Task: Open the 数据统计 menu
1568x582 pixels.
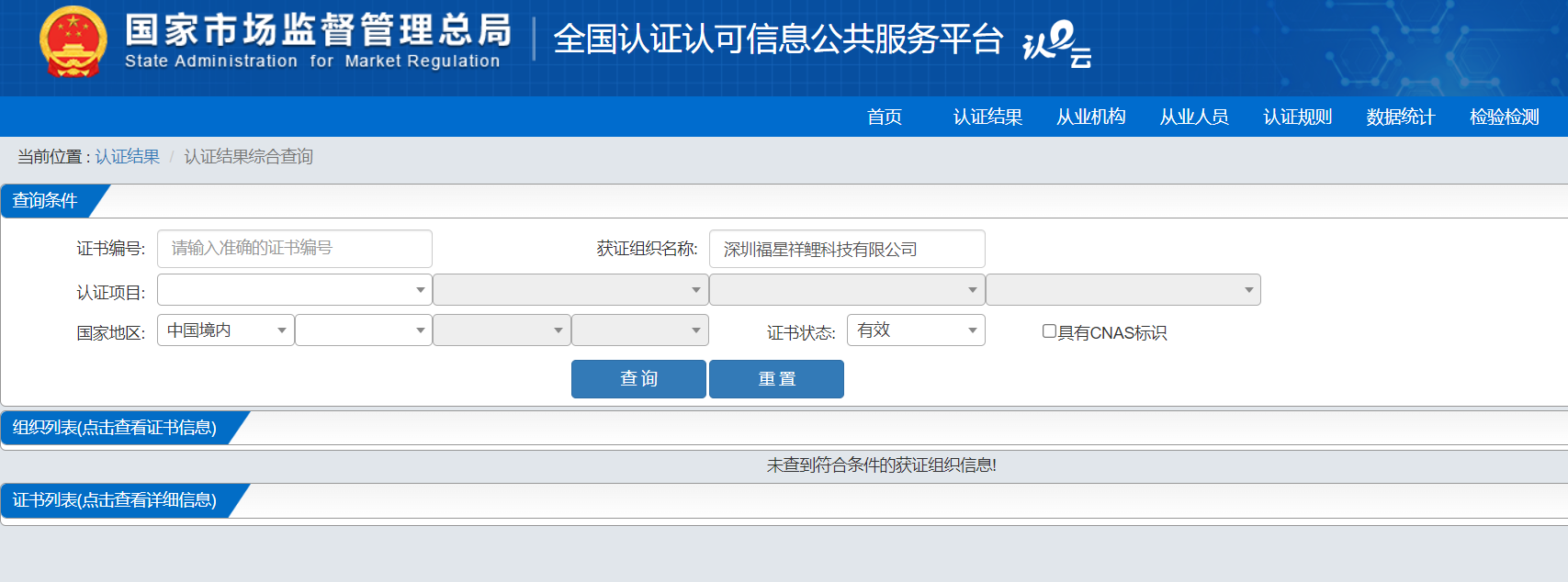Action: (1400, 117)
